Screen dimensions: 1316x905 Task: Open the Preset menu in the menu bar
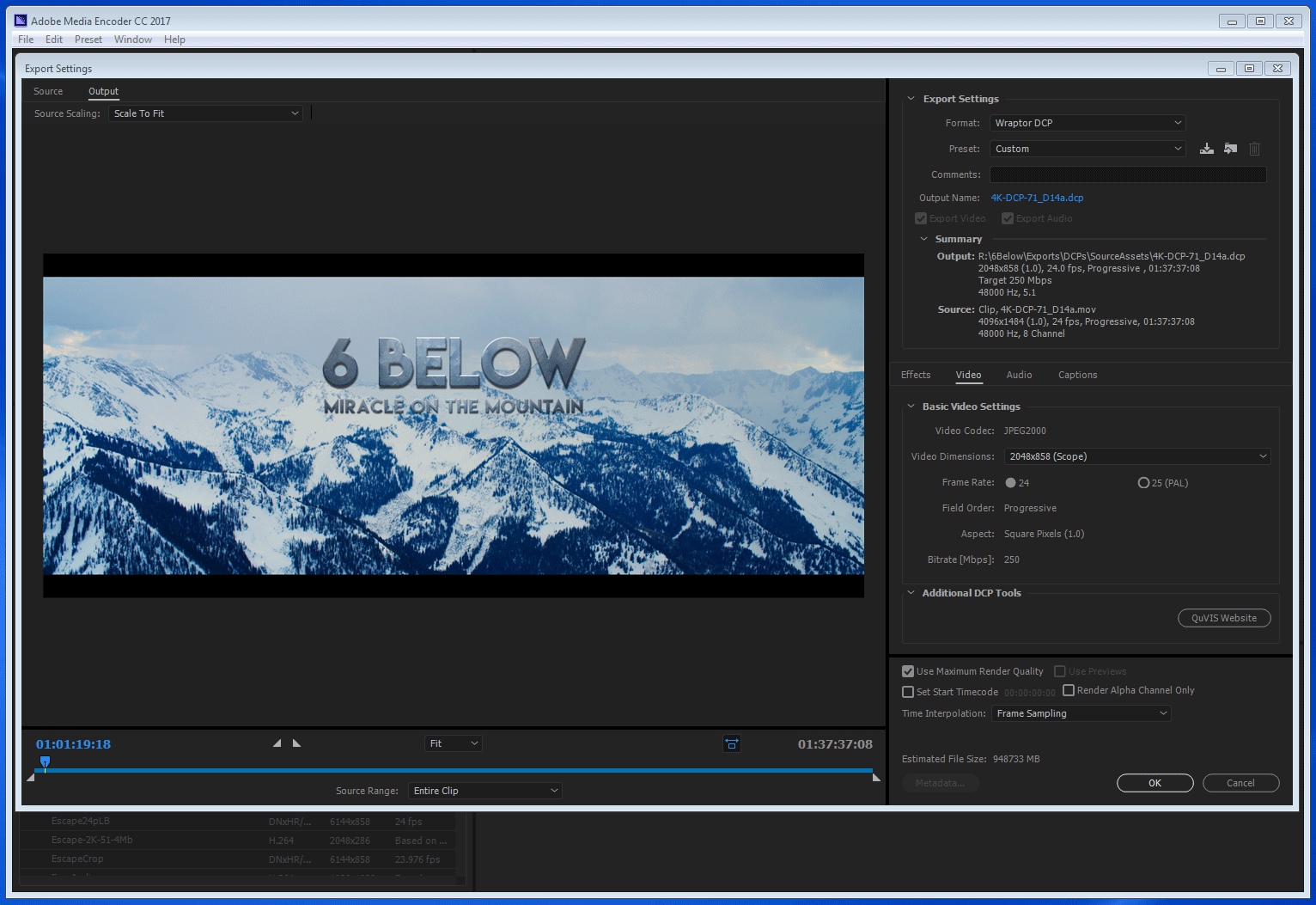click(88, 40)
